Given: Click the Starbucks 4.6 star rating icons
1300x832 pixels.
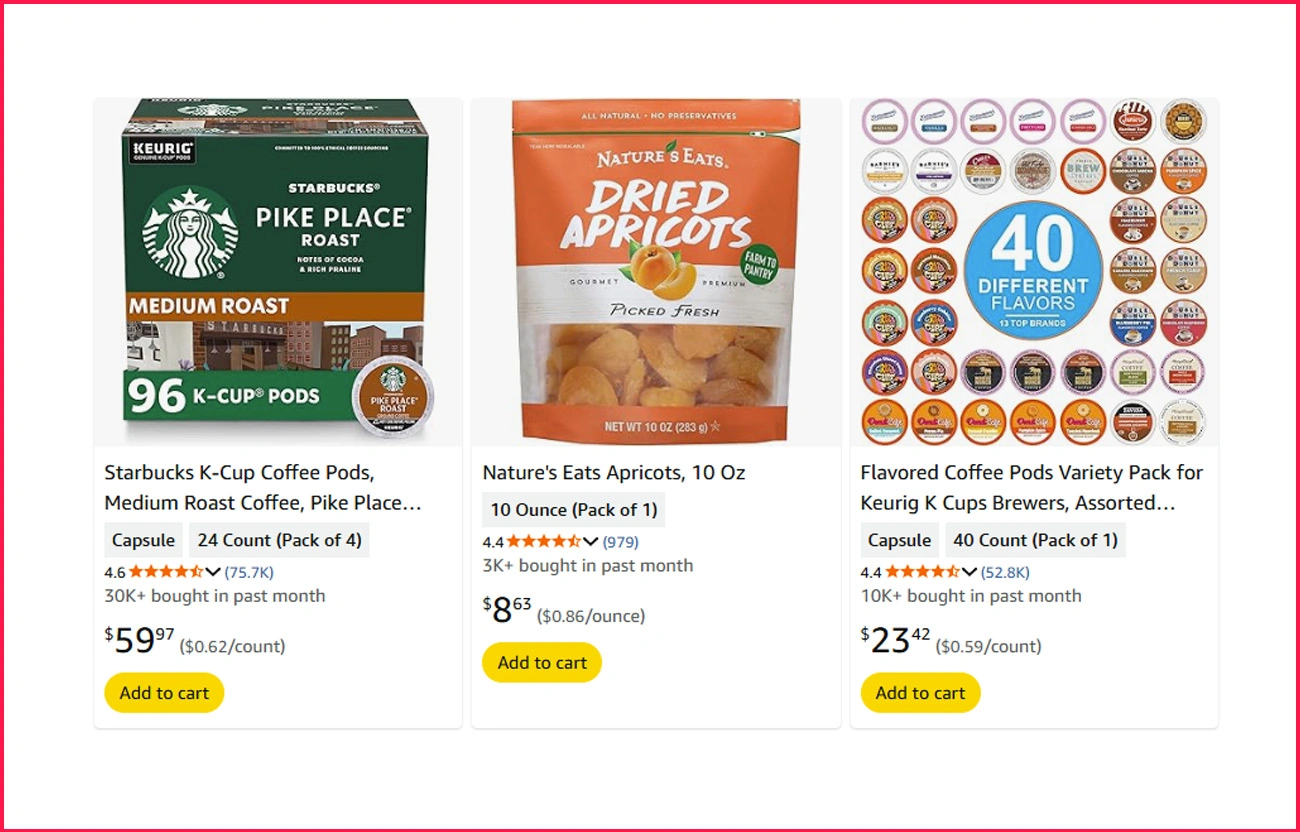Looking at the screenshot, I should pos(166,572).
